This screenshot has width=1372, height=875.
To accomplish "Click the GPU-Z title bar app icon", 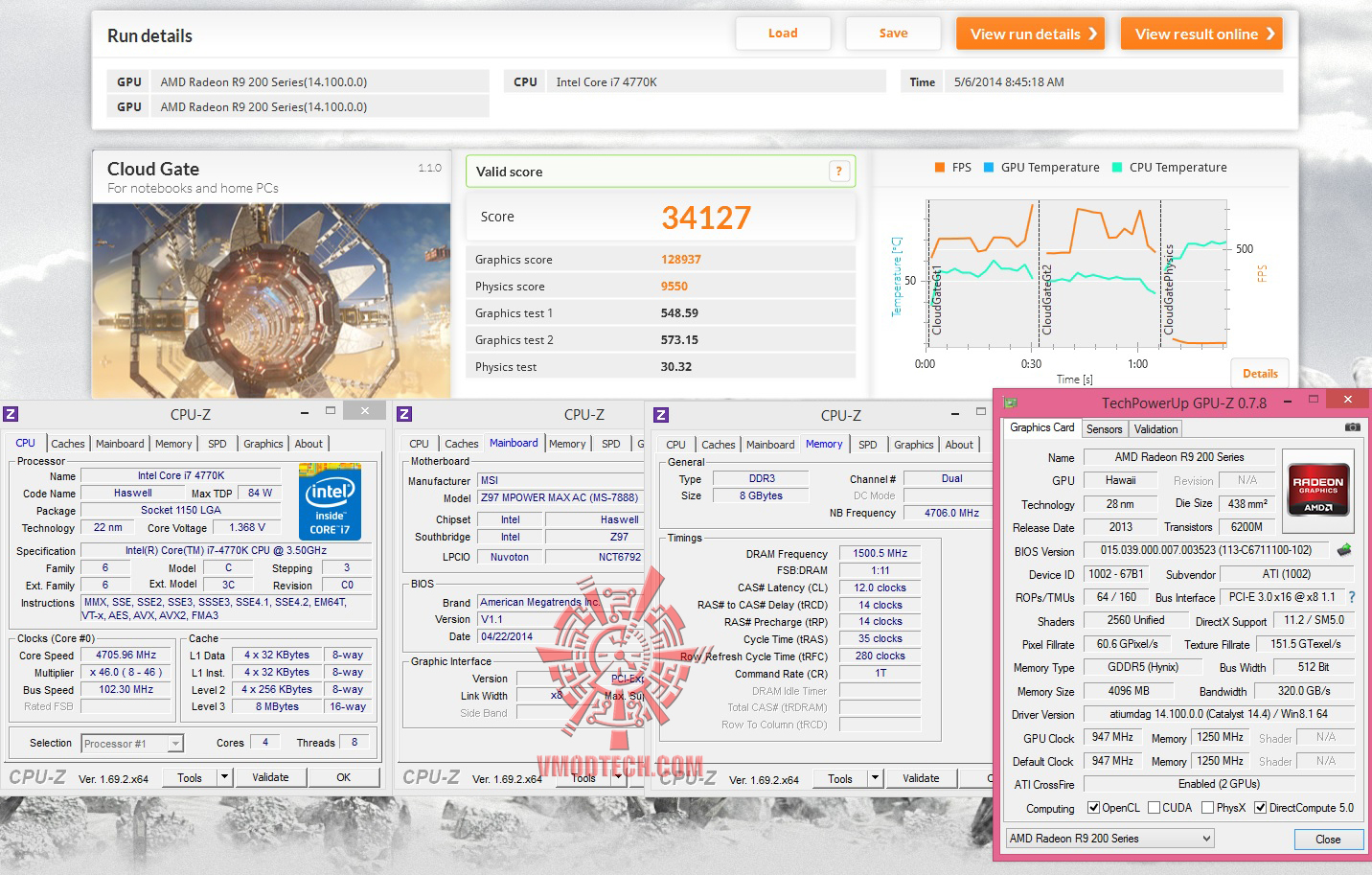I will coord(1010,403).
